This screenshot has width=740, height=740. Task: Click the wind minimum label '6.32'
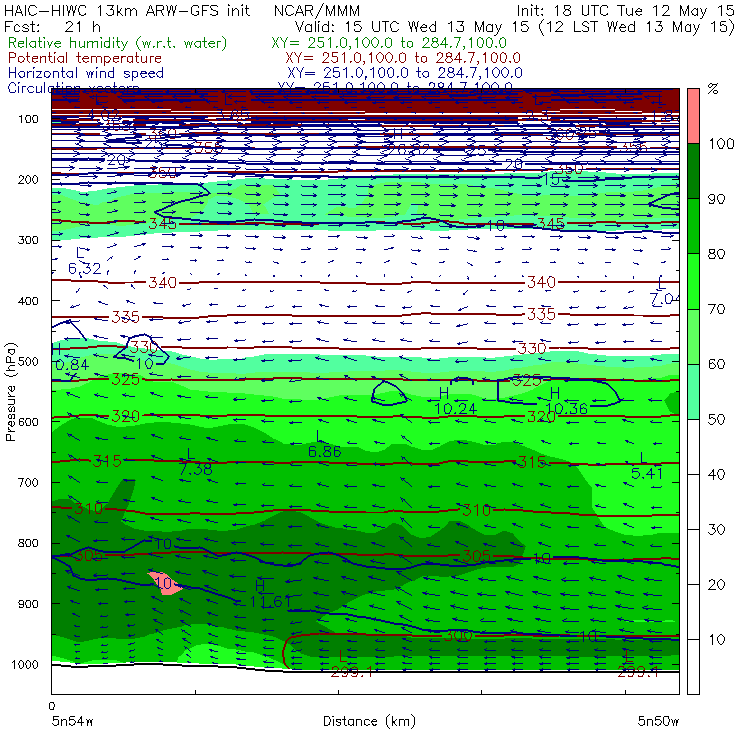[85, 269]
